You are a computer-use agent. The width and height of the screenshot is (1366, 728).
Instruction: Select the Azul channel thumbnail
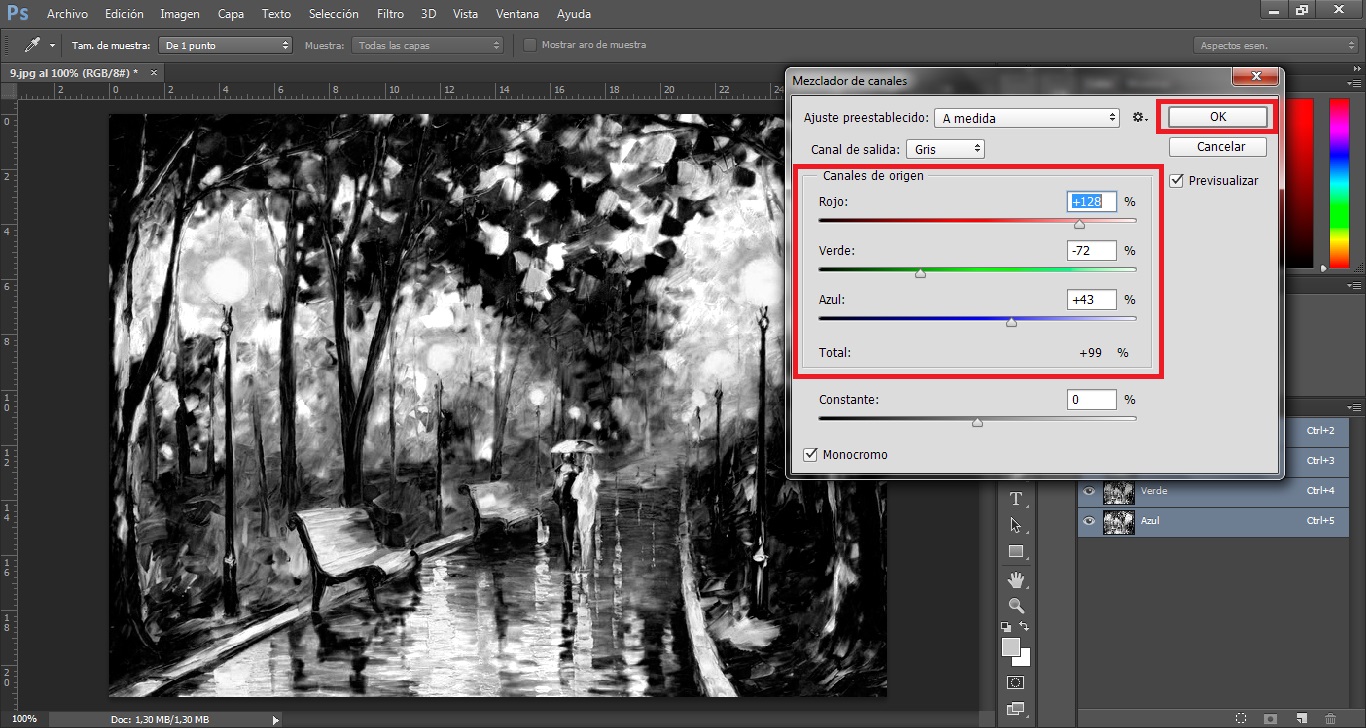tap(1118, 521)
